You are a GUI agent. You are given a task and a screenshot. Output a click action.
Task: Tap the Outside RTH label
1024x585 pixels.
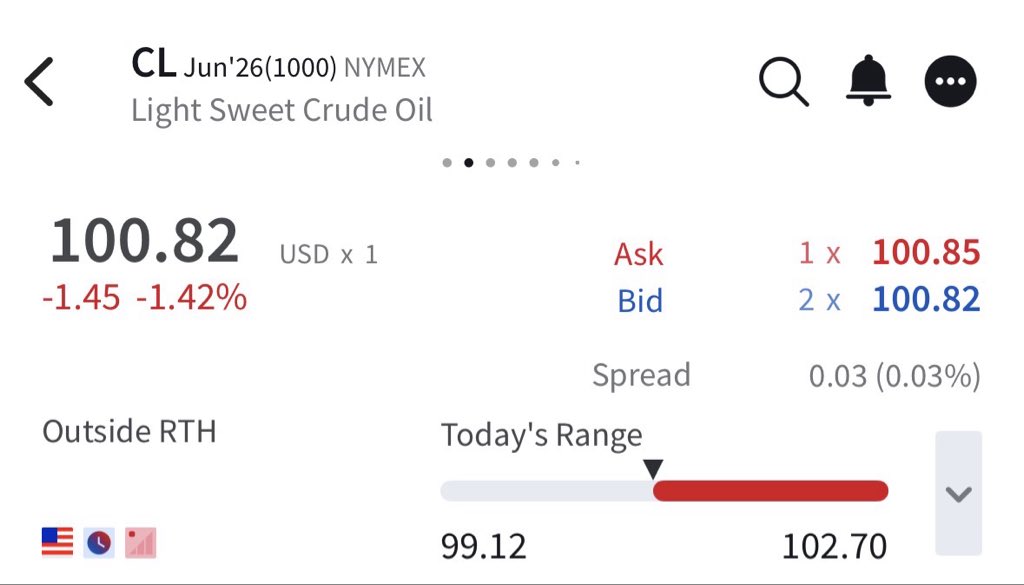129,432
